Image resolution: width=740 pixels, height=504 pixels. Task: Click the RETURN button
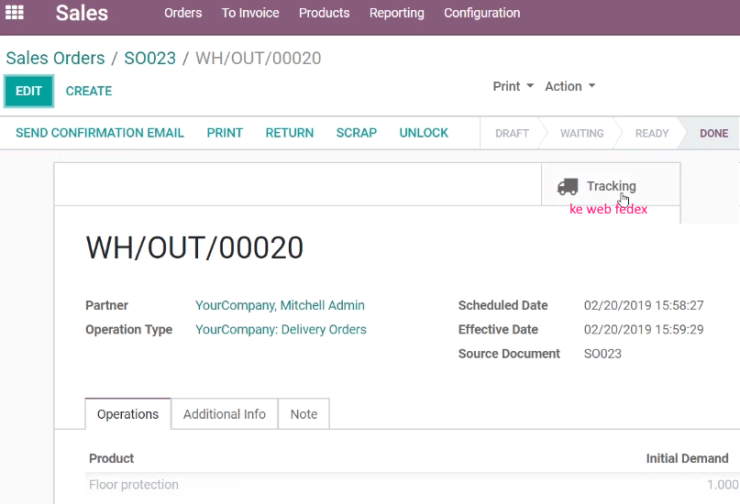[x=289, y=133]
